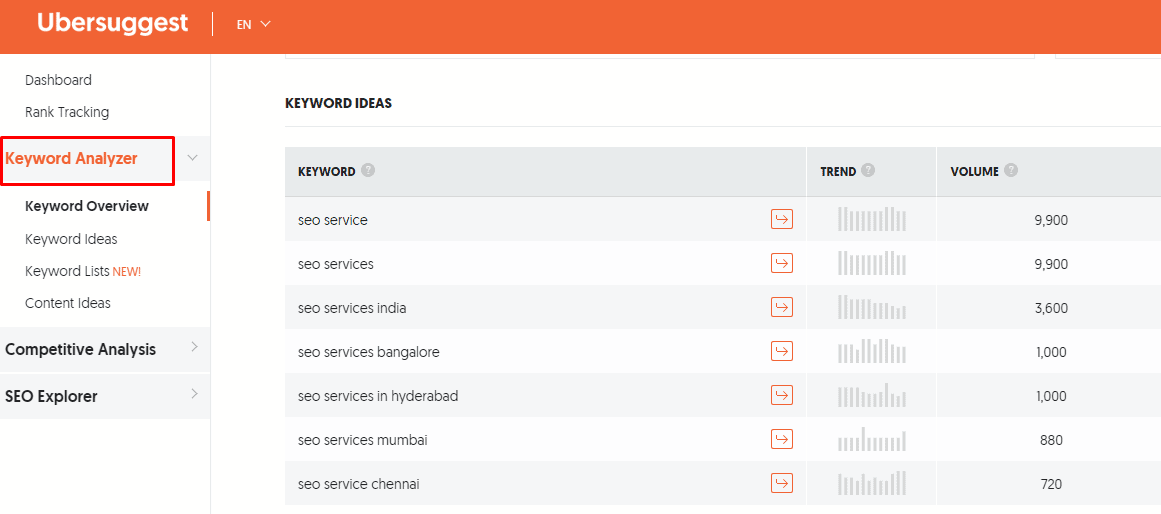This screenshot has width=1161, height=514.
Task: Open the EN language dropdown
Action: (253, 24)
